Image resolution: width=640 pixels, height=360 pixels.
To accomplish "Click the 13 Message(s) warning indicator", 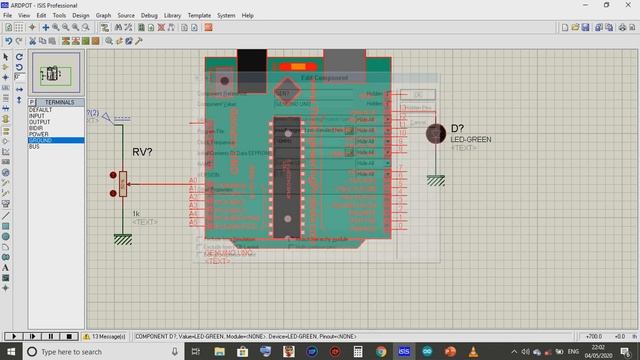I will [x=104, y=336].
